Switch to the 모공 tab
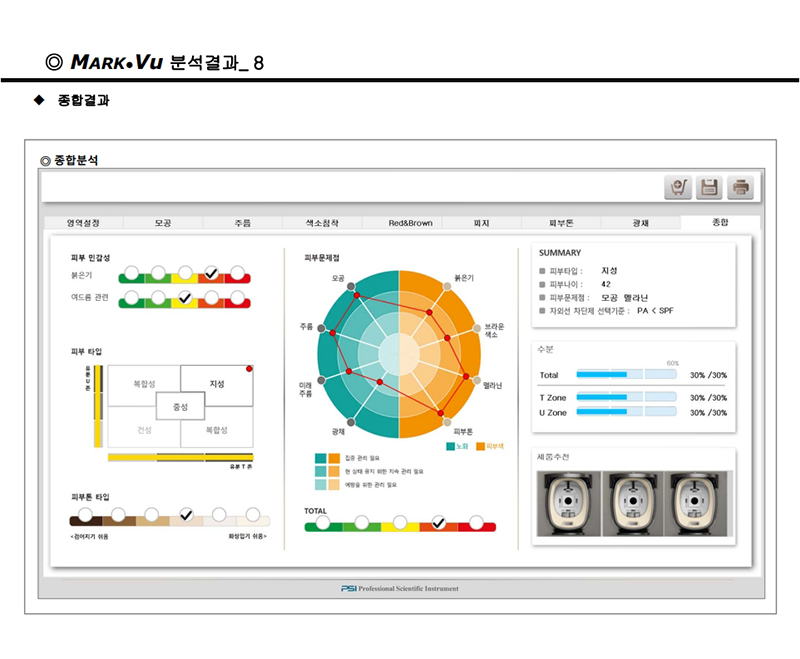800x659 pixels. [x=163, y=223]
